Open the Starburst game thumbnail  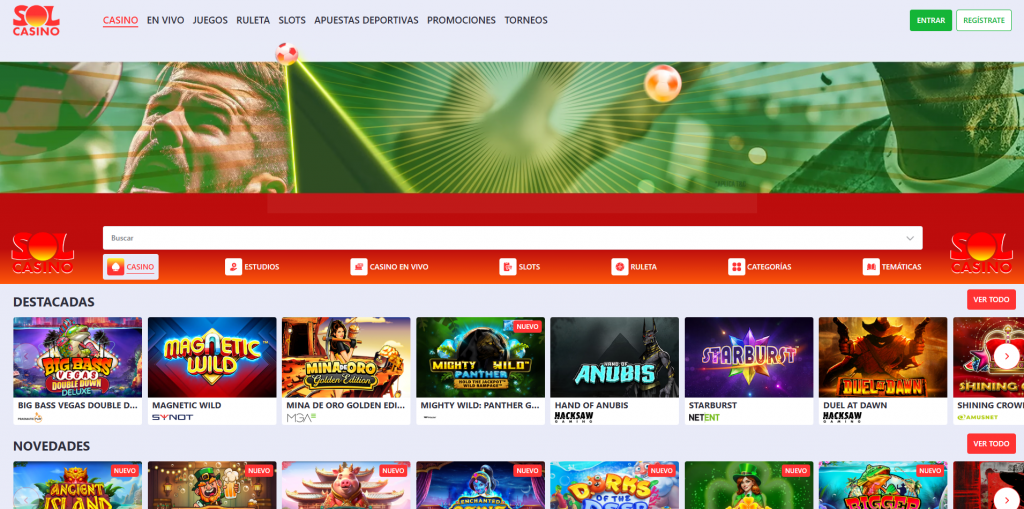click(749, 357)
